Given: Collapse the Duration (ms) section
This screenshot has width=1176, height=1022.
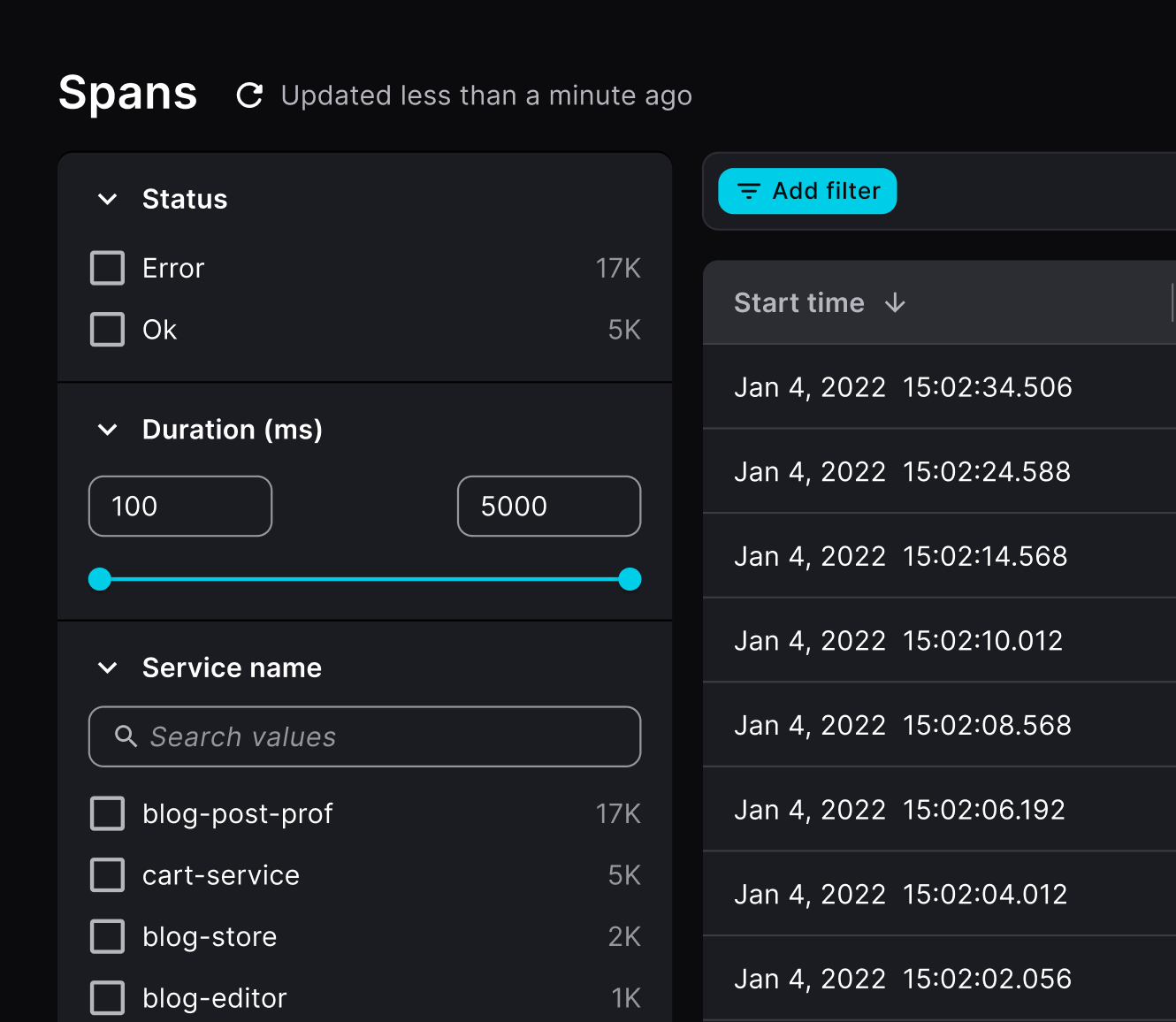Looking at the screenshot, I should coord(107,431).
